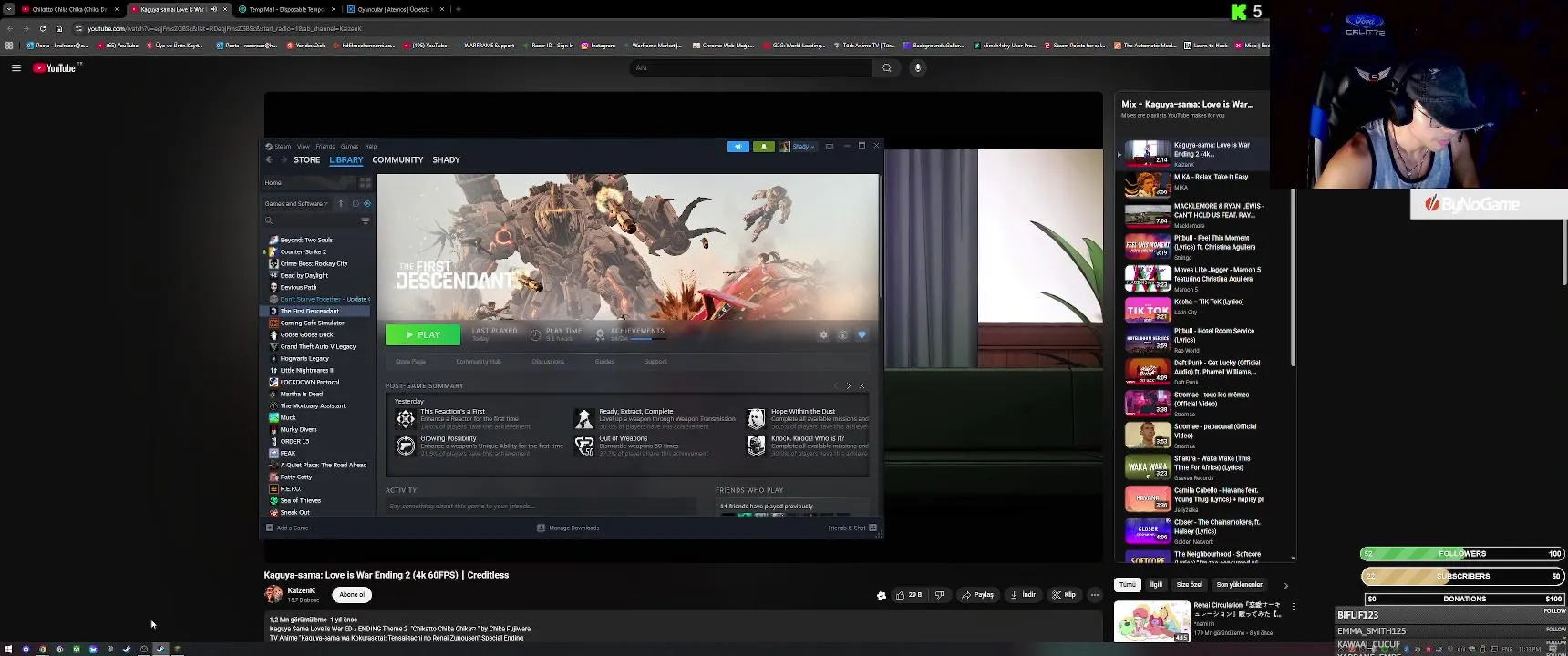Show next post-game summary page
Image resolution: width=1568 pixels, height=656 pixels.
point(849,386)
